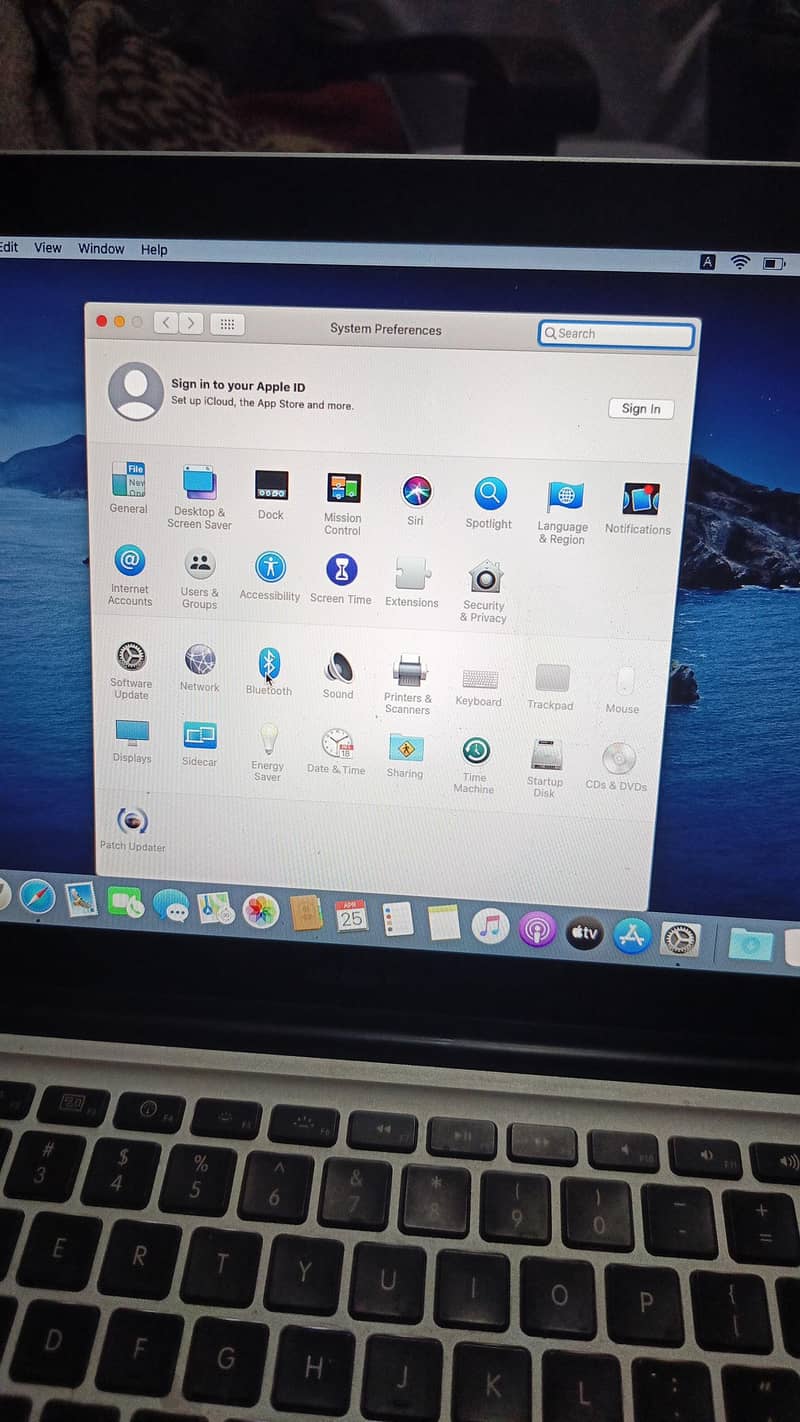
Task: Open Mission Control settings
Action: click(343, 503)
